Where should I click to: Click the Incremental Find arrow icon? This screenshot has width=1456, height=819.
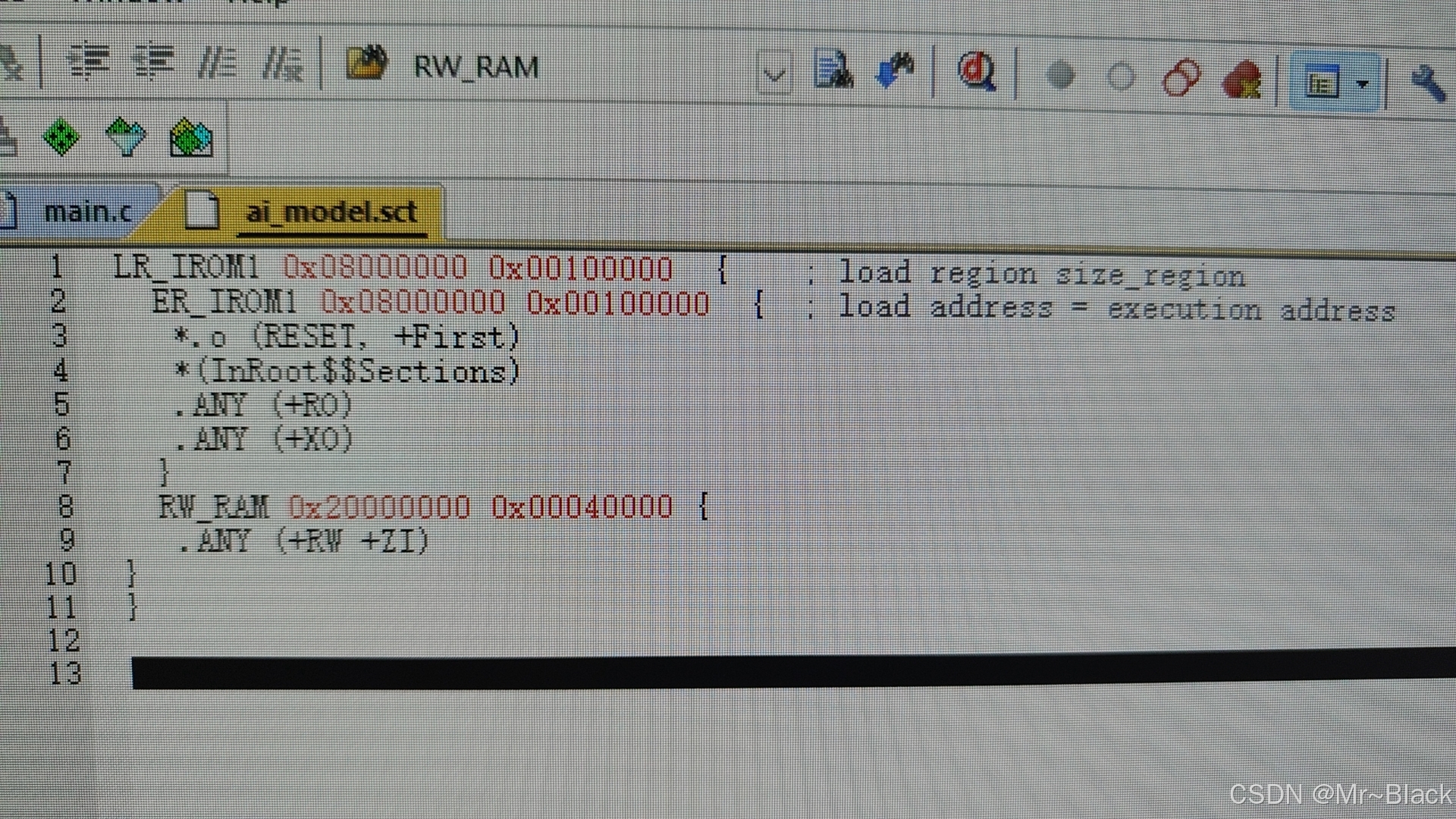click(894, 71)
